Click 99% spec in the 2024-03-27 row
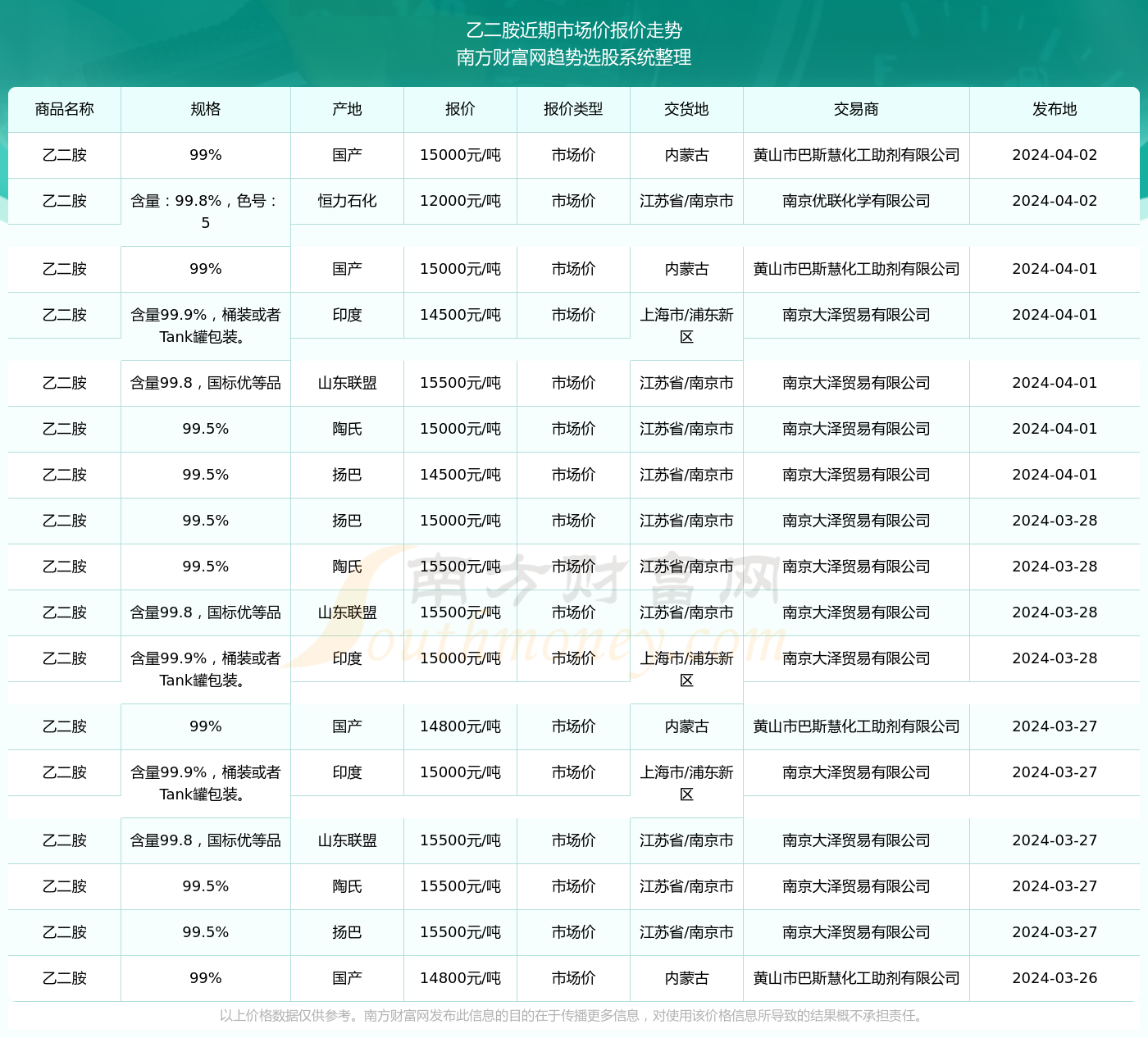 point(206,726)
